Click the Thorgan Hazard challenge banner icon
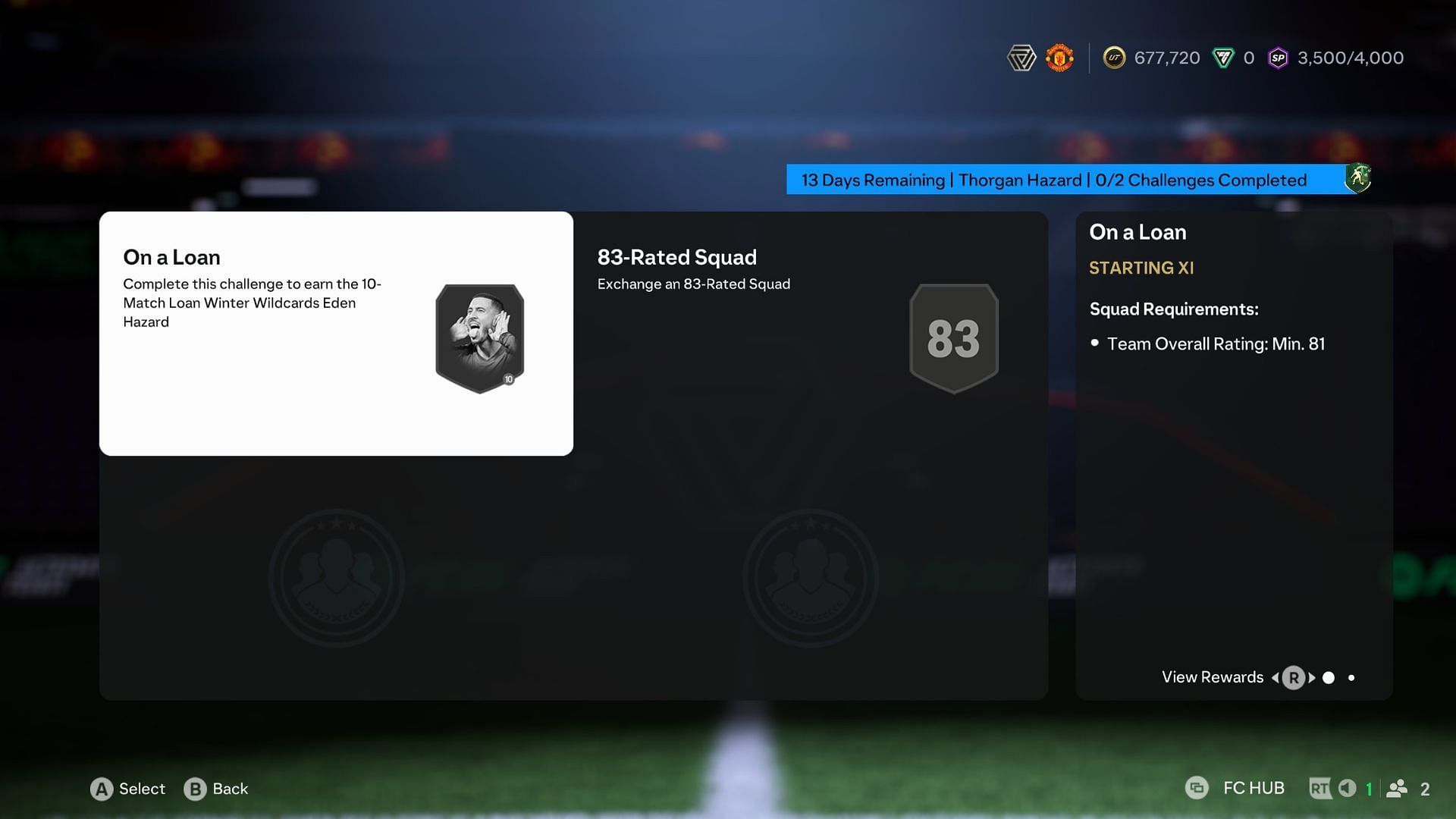The width and height of the screenshot is (1456, 819). (x=1357, y=179)
